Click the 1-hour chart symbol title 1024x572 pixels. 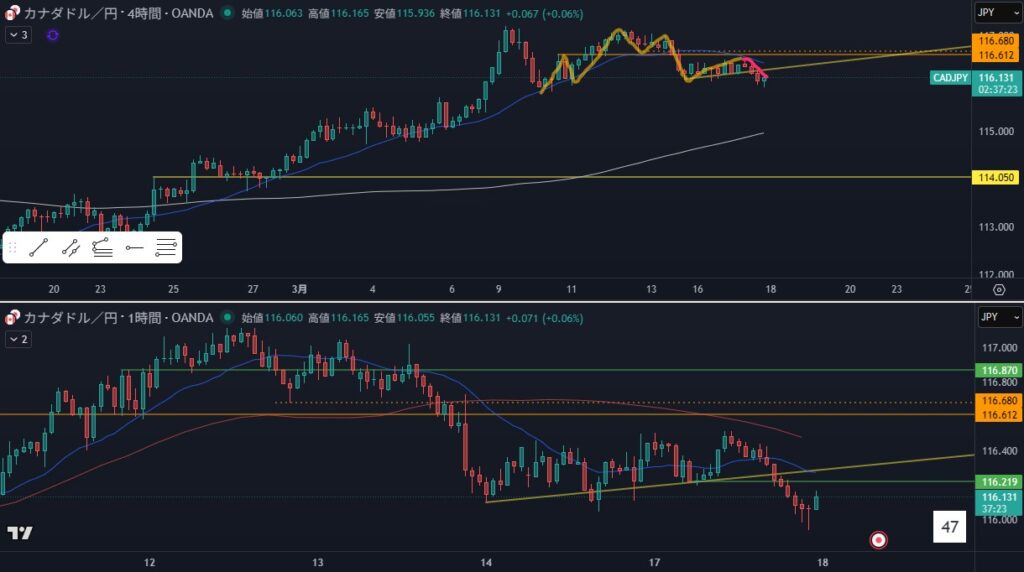pos(110,318)
